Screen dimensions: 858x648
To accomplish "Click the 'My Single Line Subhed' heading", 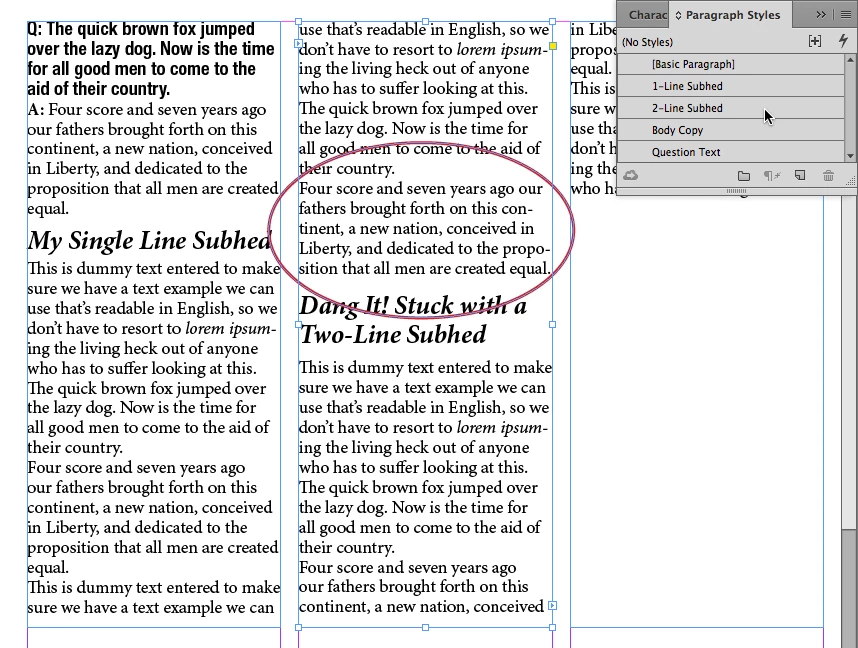I will (149, 240).
